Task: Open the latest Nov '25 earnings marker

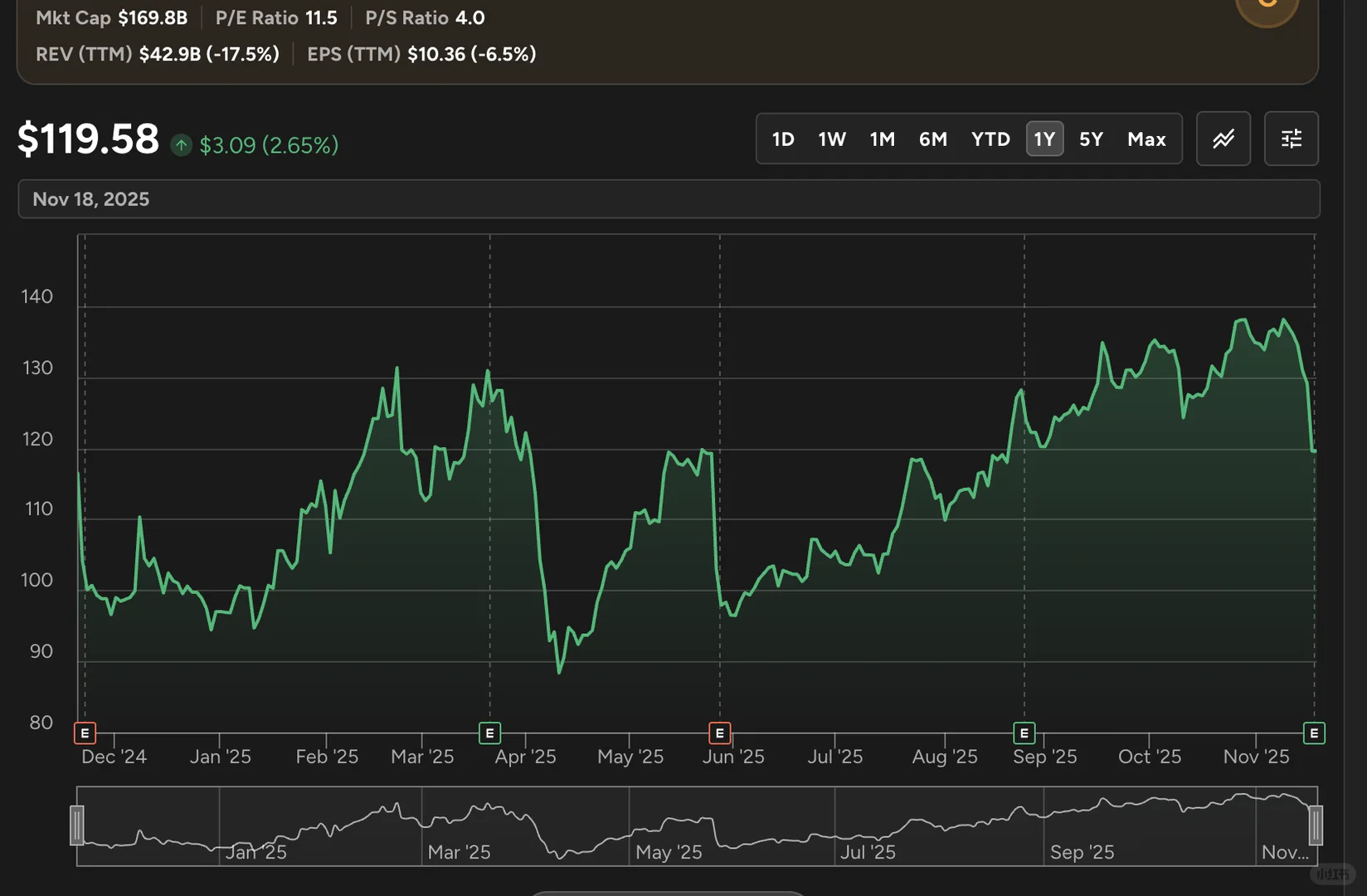Action: 1314,733
